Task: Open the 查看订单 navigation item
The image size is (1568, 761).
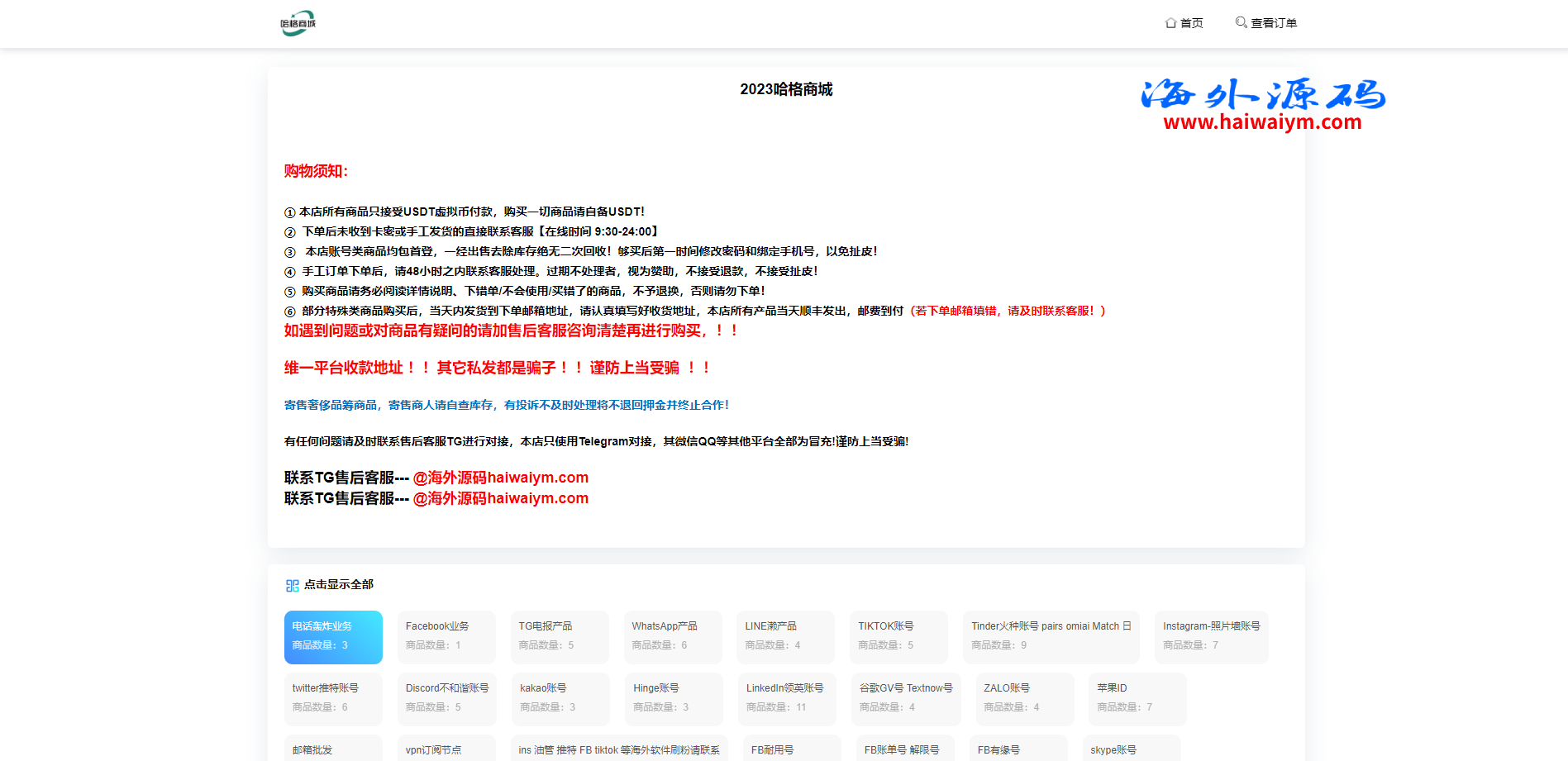Action: coord(1273,23)
